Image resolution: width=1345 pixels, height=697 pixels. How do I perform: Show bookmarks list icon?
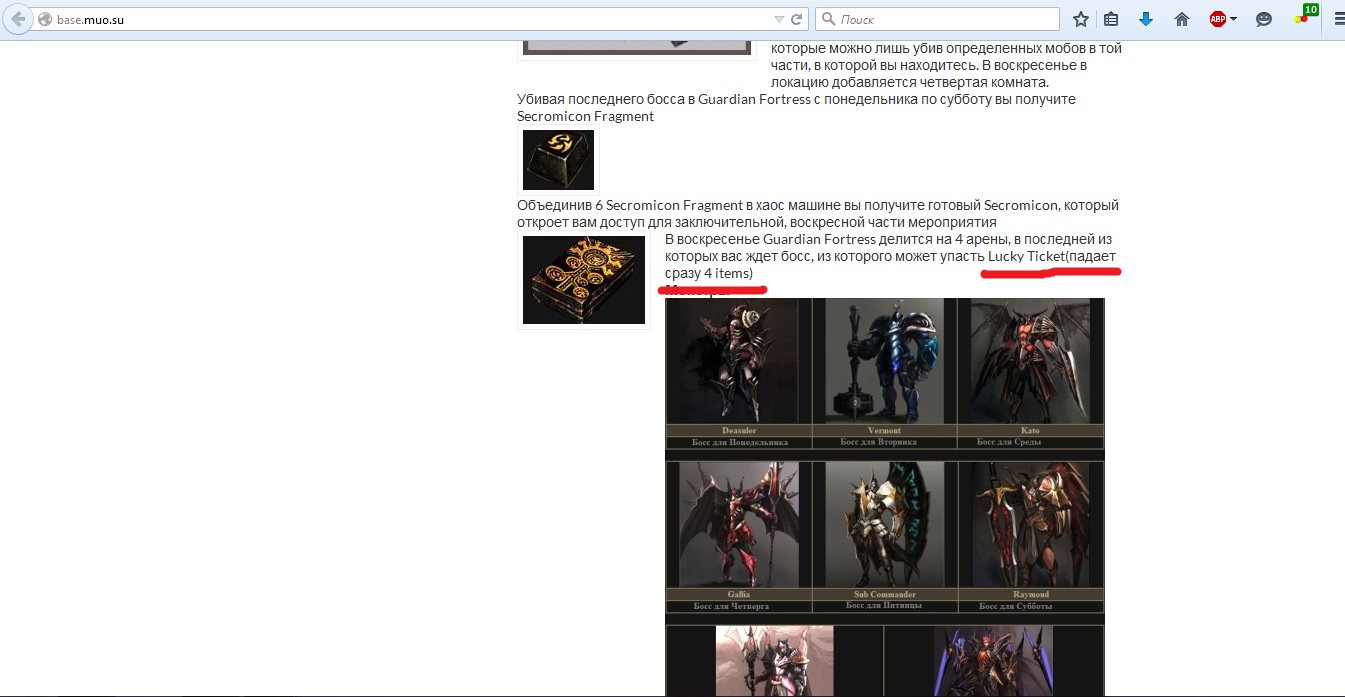[1111, 19]
